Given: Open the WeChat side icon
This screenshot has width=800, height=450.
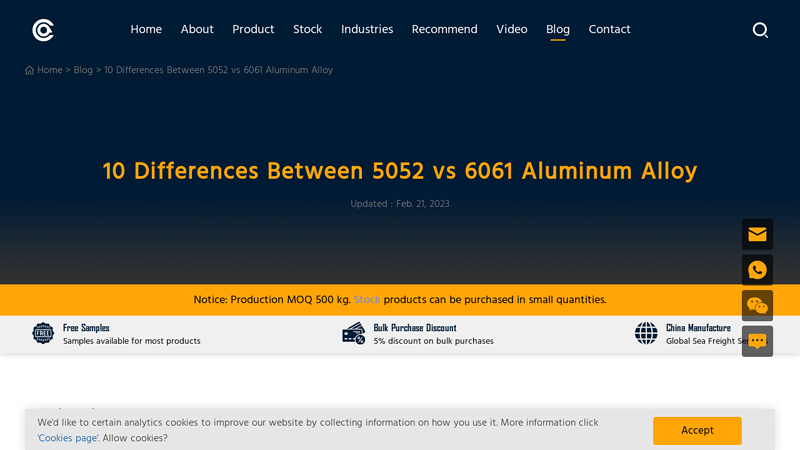Looking at the screenshot, I should tap(757, 306).
